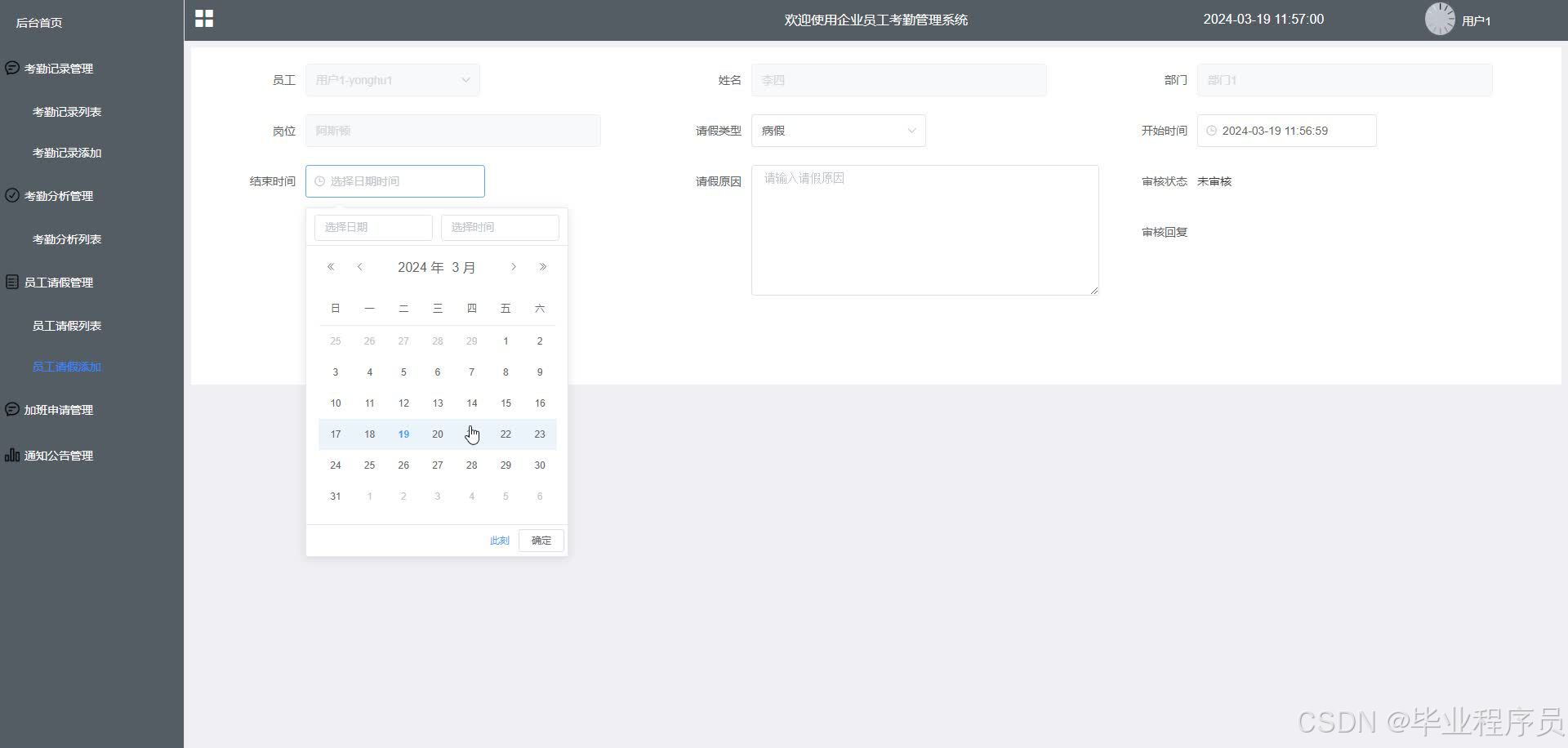Click the 岗位 field
Viewport: 1568px width, 748px height.
453,131
